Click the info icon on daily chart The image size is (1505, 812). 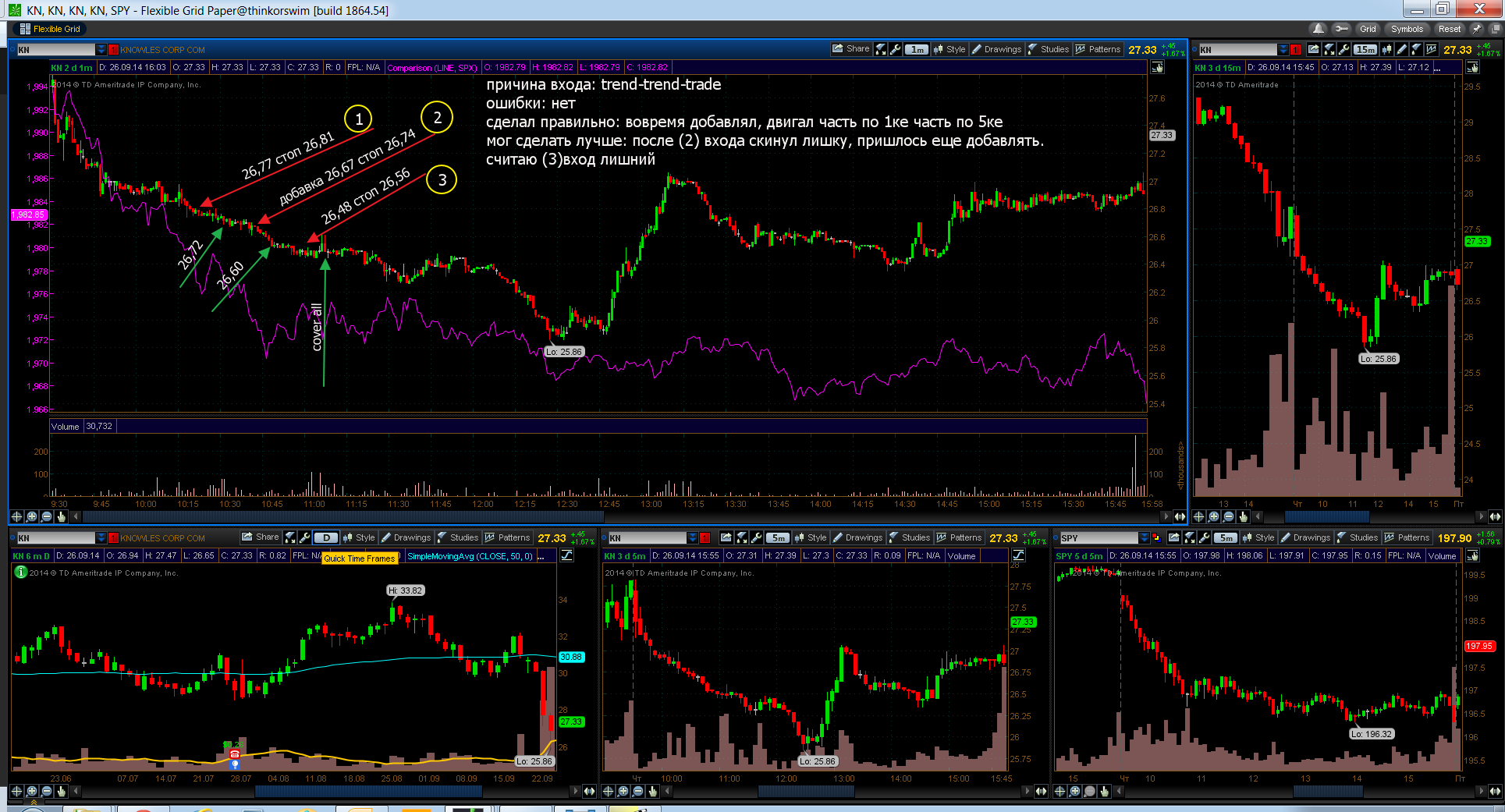(20, 572)
